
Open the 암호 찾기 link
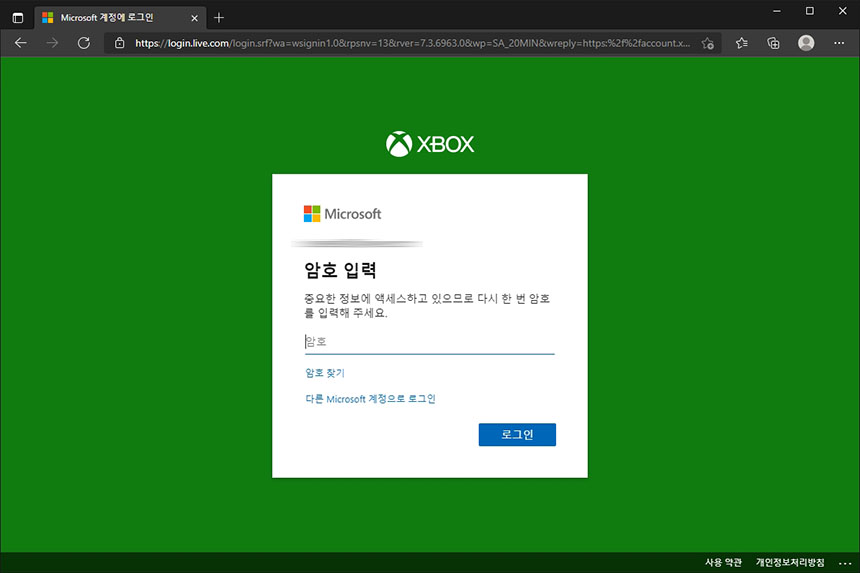(x=325, y=373)
